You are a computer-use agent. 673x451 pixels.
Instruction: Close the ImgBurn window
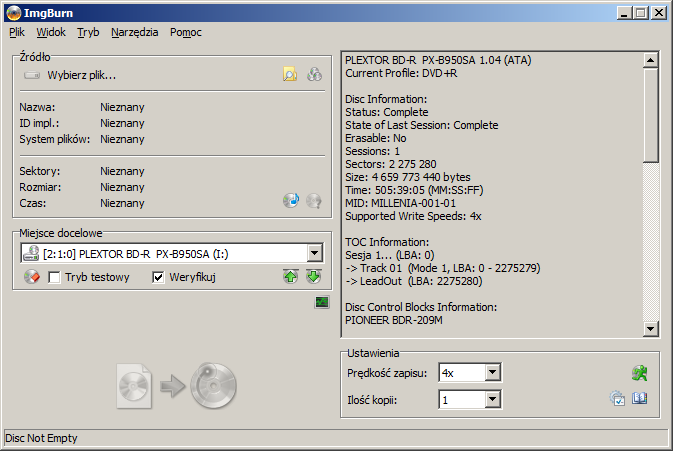pyautogui.click(x=658, y=13)
